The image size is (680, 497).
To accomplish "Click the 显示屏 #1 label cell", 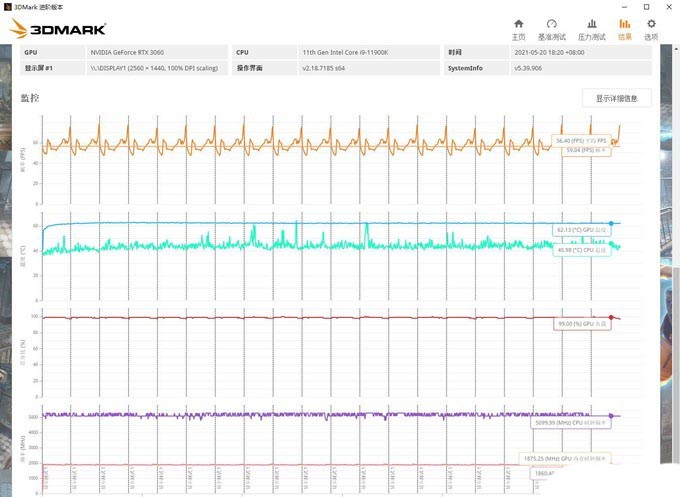I will pos(52,68).
